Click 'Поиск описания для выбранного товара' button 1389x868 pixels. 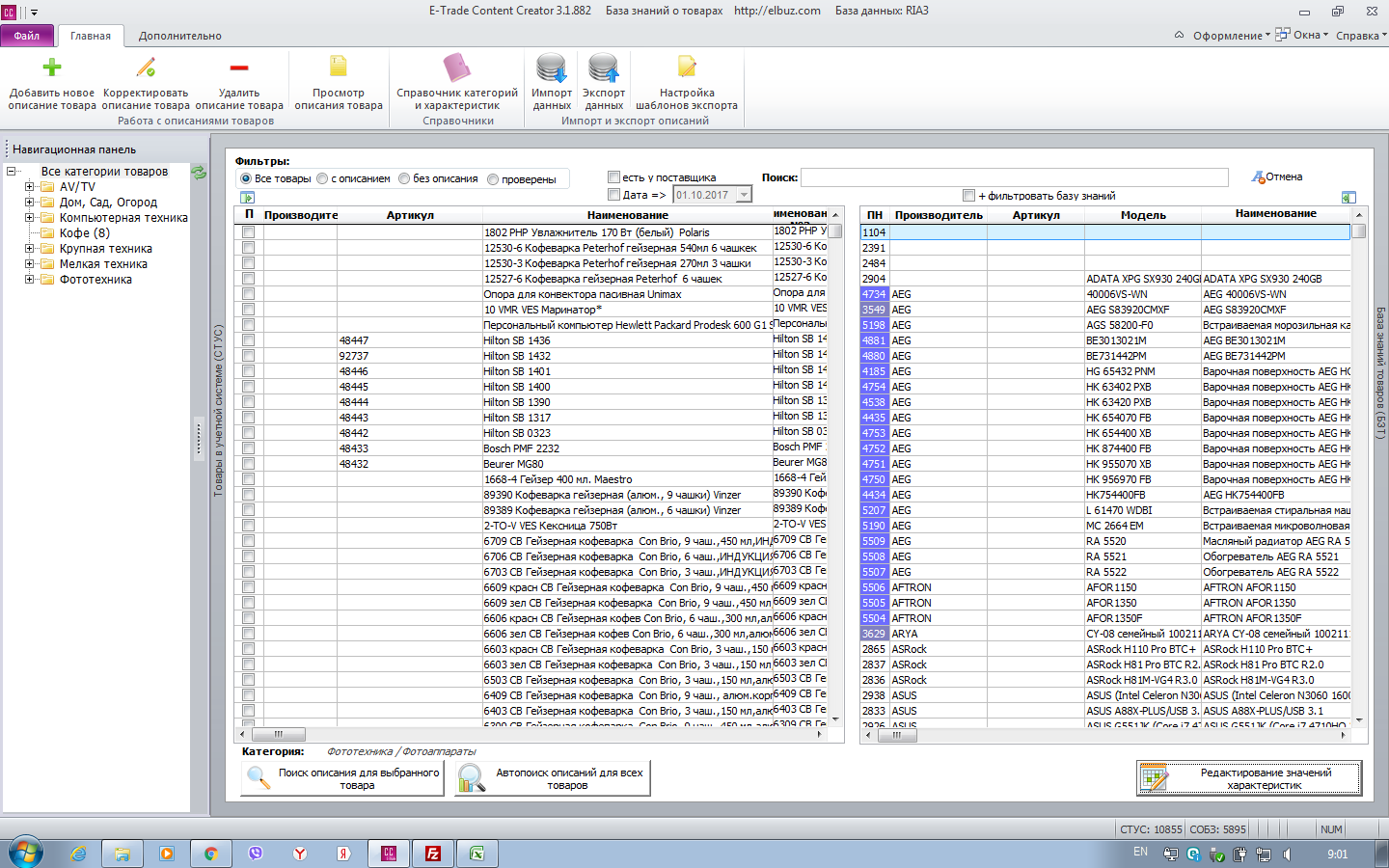tap(342, 778)
